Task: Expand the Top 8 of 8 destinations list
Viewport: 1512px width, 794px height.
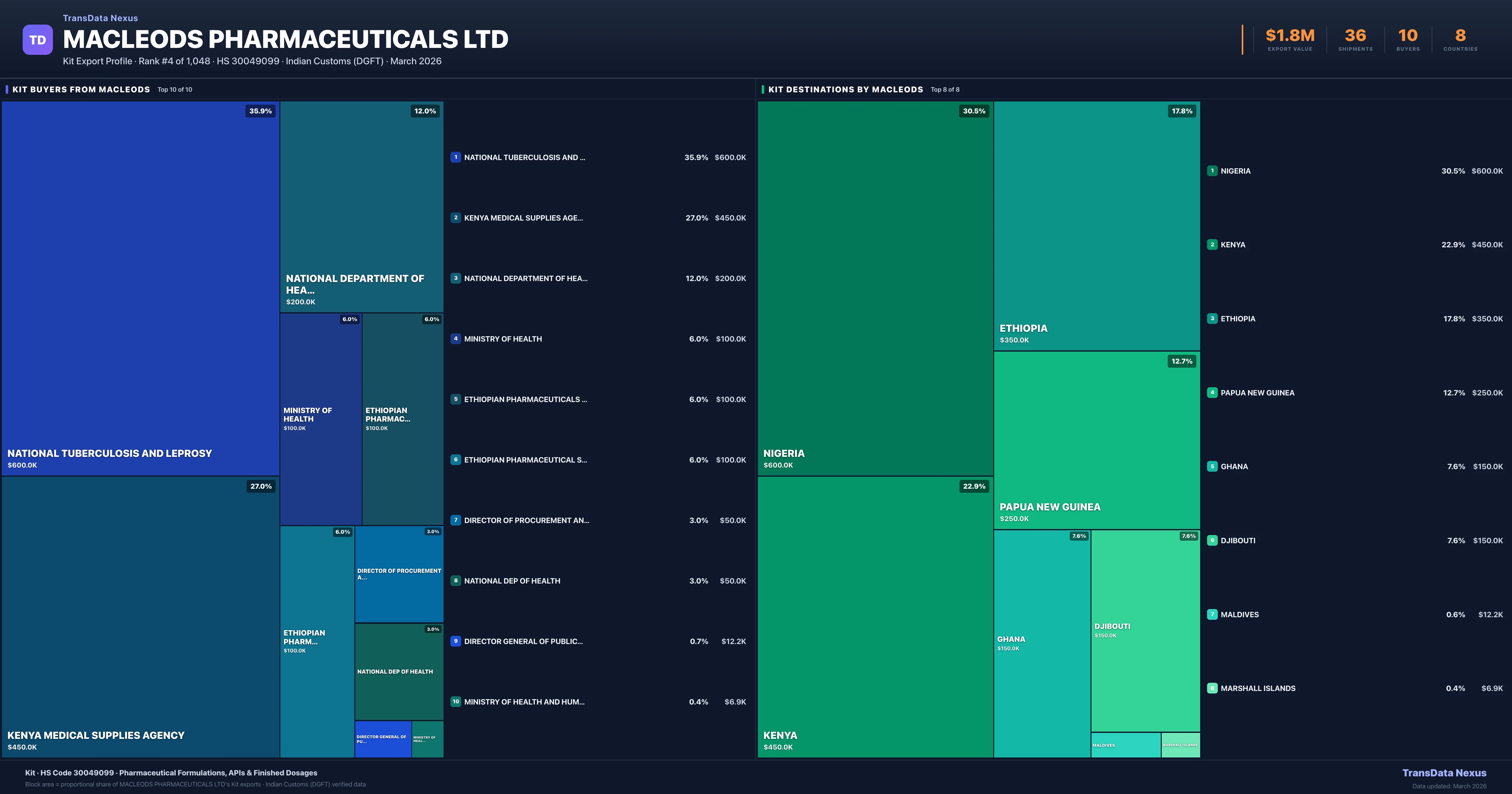Action: pos(945,89)
